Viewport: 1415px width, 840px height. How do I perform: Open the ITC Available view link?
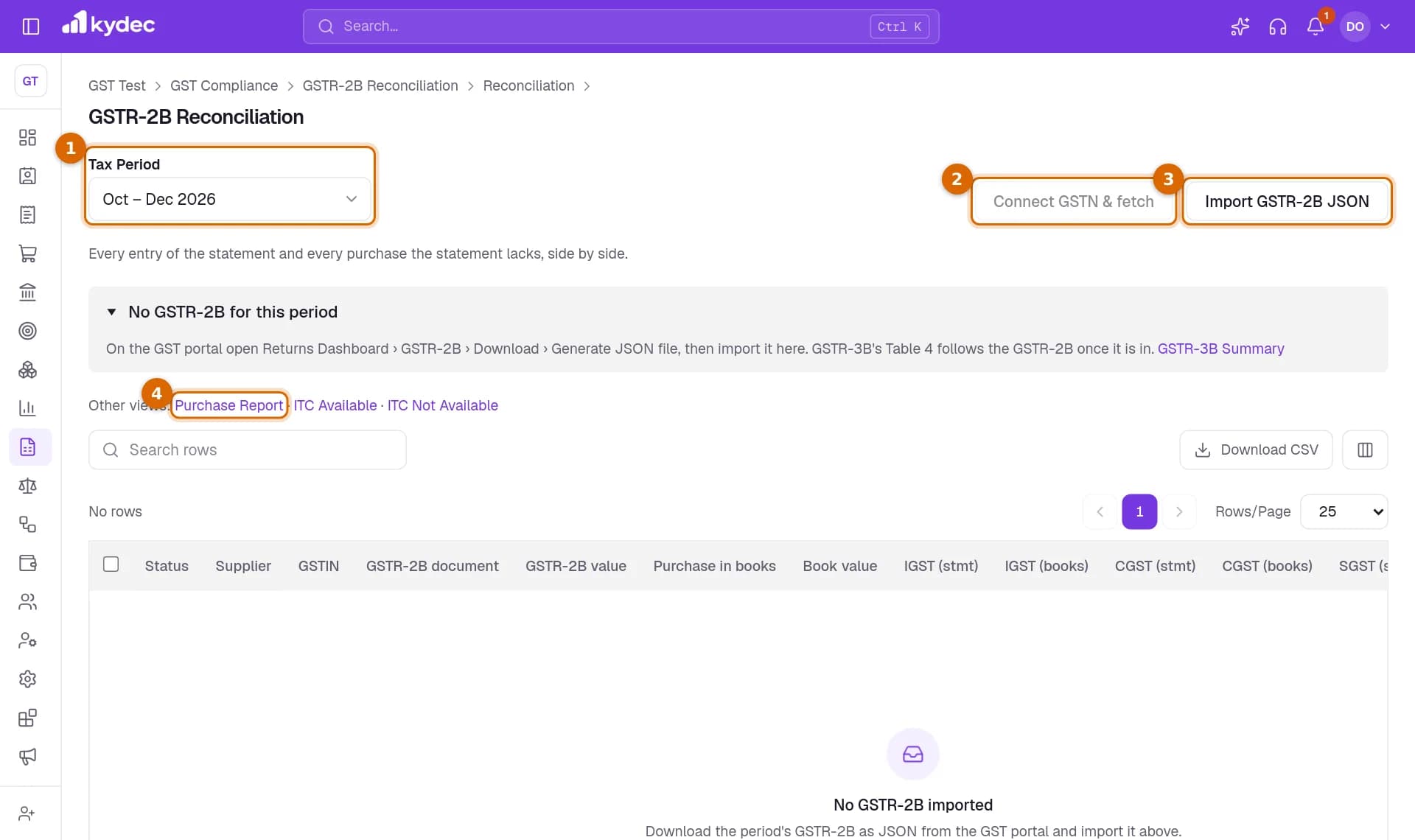click(x=335, y=405)
